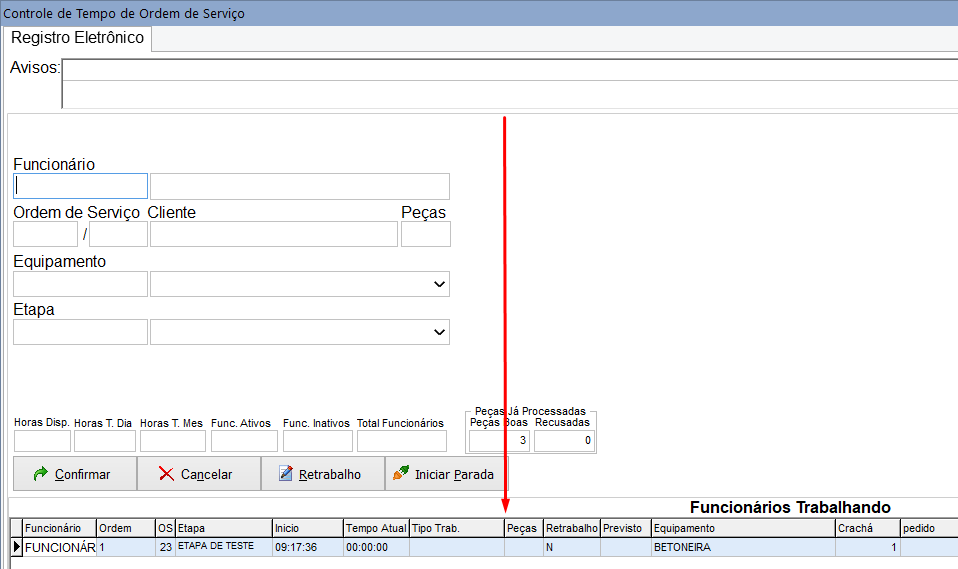Click the Func. Inativos field
The height and width of the screenshot is (569, 958).
tap(318, 441)
